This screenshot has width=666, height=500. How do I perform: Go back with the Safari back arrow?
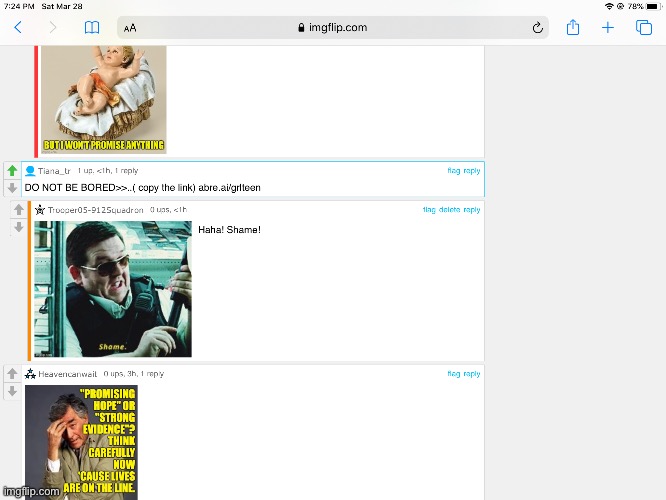pos(18,28)
